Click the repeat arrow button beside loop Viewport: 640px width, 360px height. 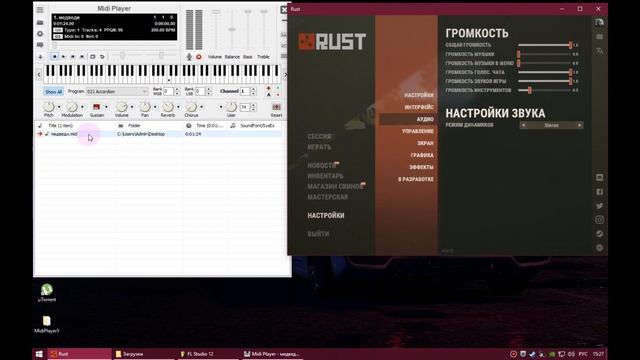(102, 57)
